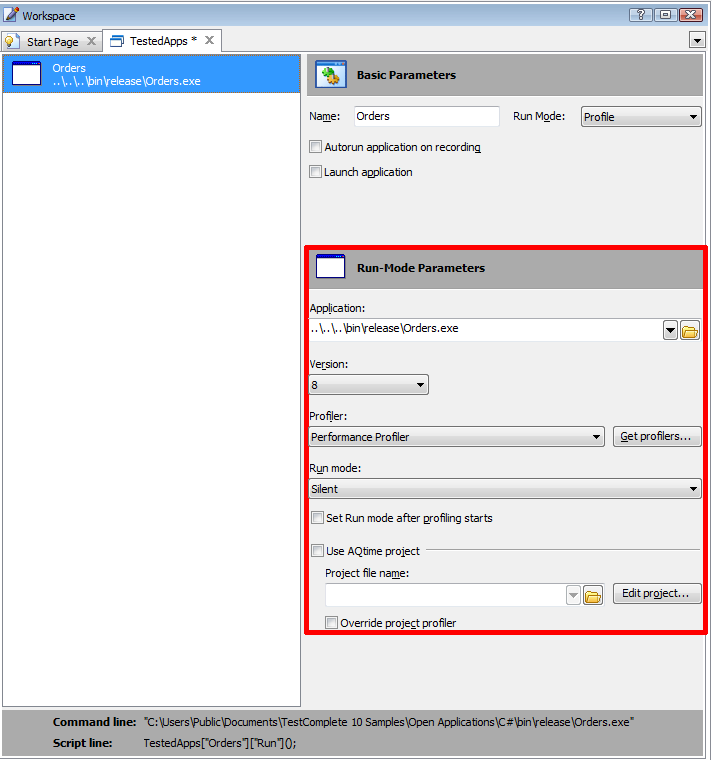
Task: Close the Start Page tab
Action: [91, 41]
